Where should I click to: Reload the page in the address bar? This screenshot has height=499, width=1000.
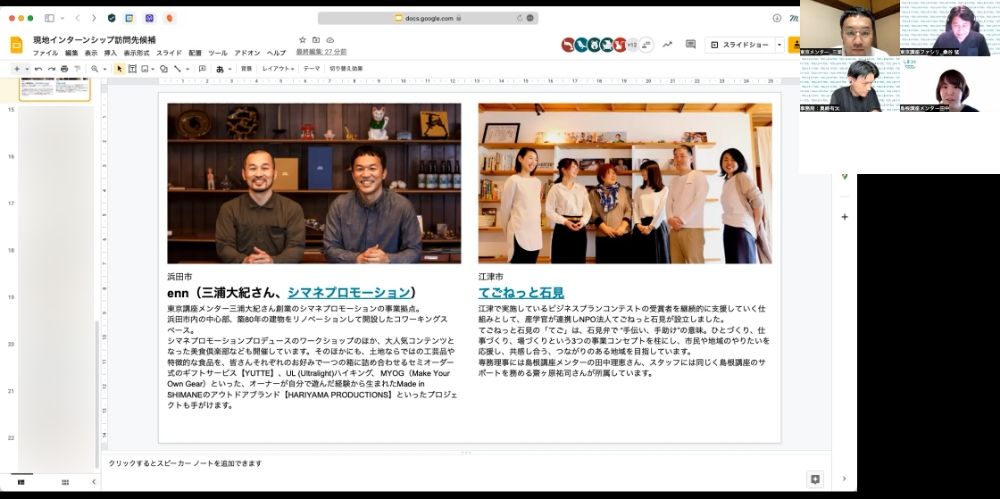pyautogui.click(x=519, y=18)
